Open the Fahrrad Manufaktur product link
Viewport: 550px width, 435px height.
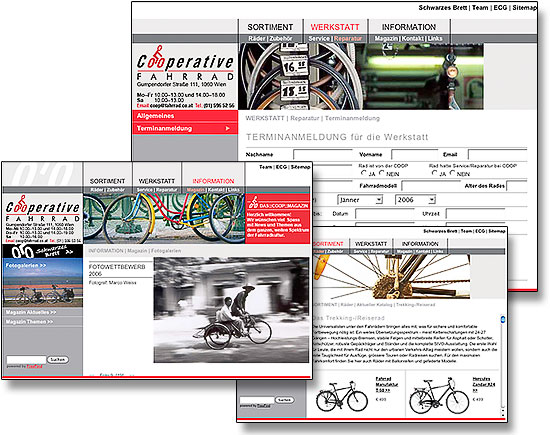tap(387, 384)
